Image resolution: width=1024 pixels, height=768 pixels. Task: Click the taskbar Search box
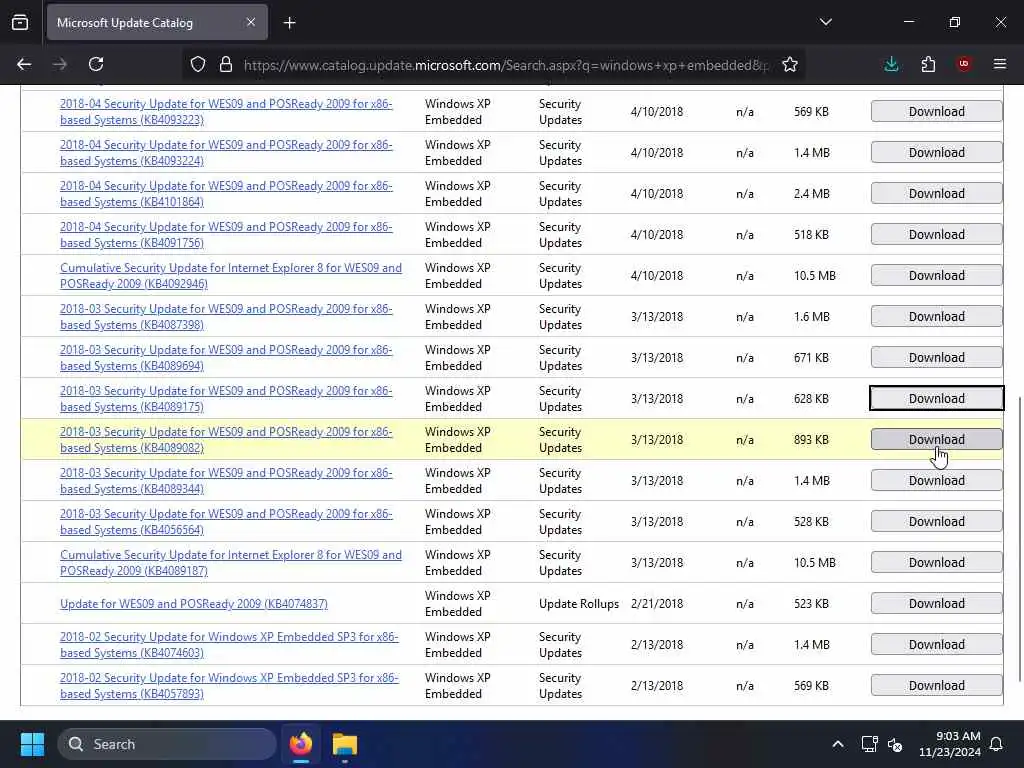coord(167,744)
